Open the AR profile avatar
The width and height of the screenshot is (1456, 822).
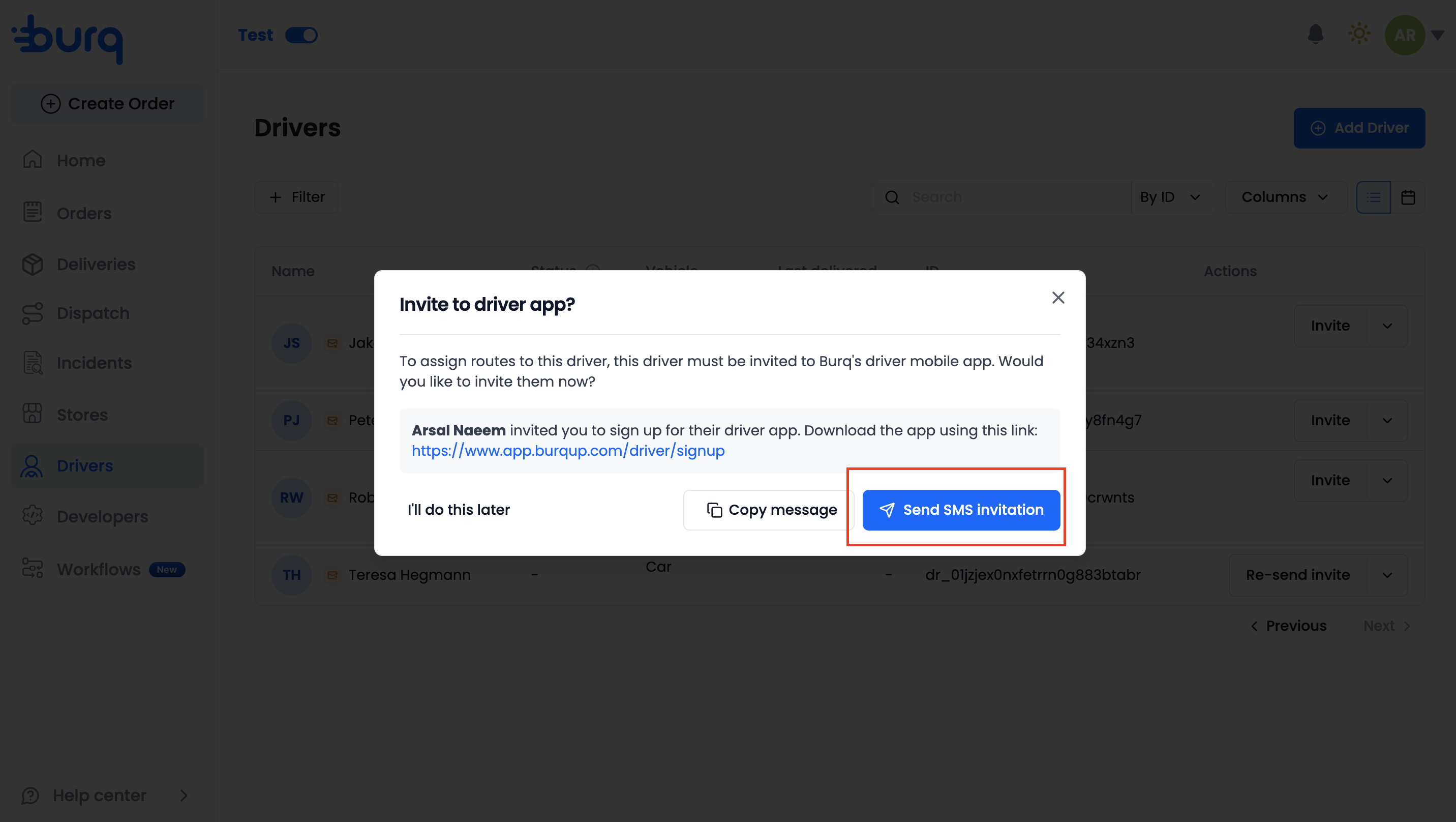1405,35
